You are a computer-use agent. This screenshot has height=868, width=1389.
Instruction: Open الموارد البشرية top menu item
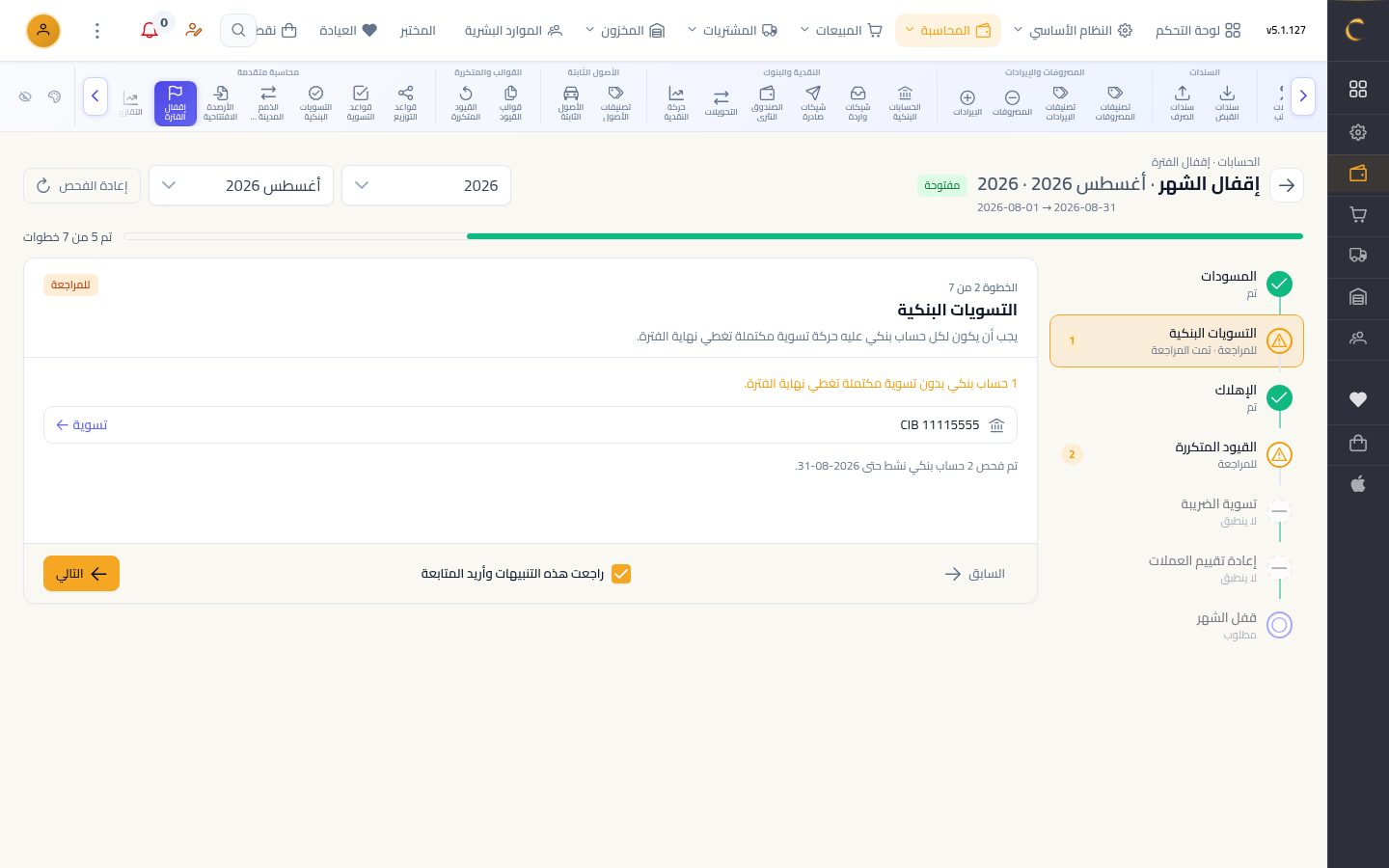pos(513,31)
